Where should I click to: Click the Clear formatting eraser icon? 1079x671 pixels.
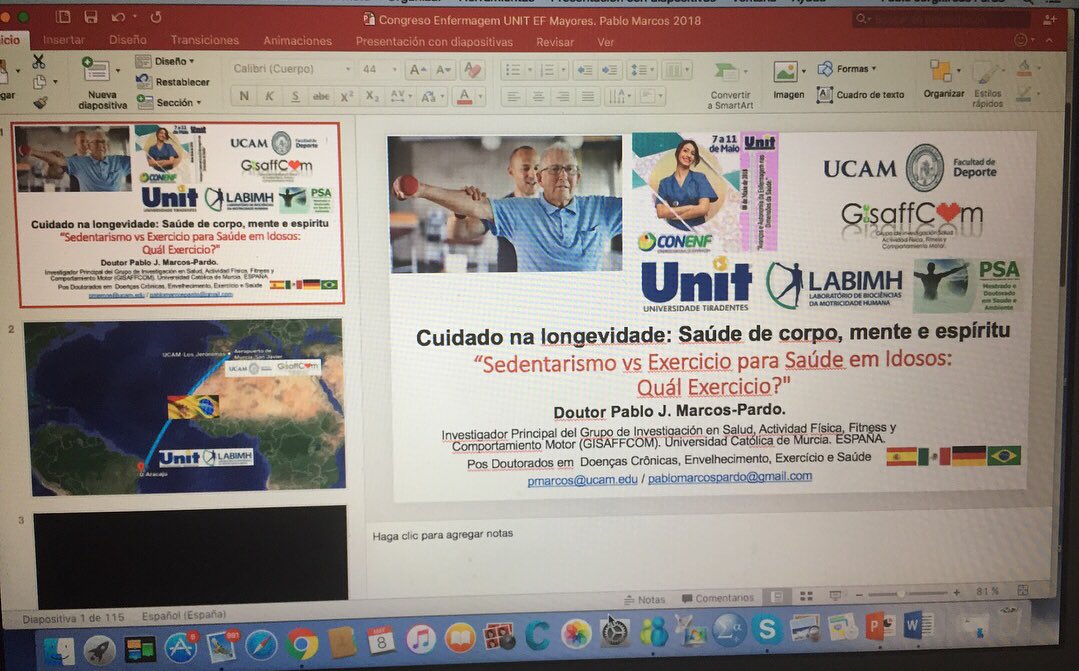tap(473, 70)
